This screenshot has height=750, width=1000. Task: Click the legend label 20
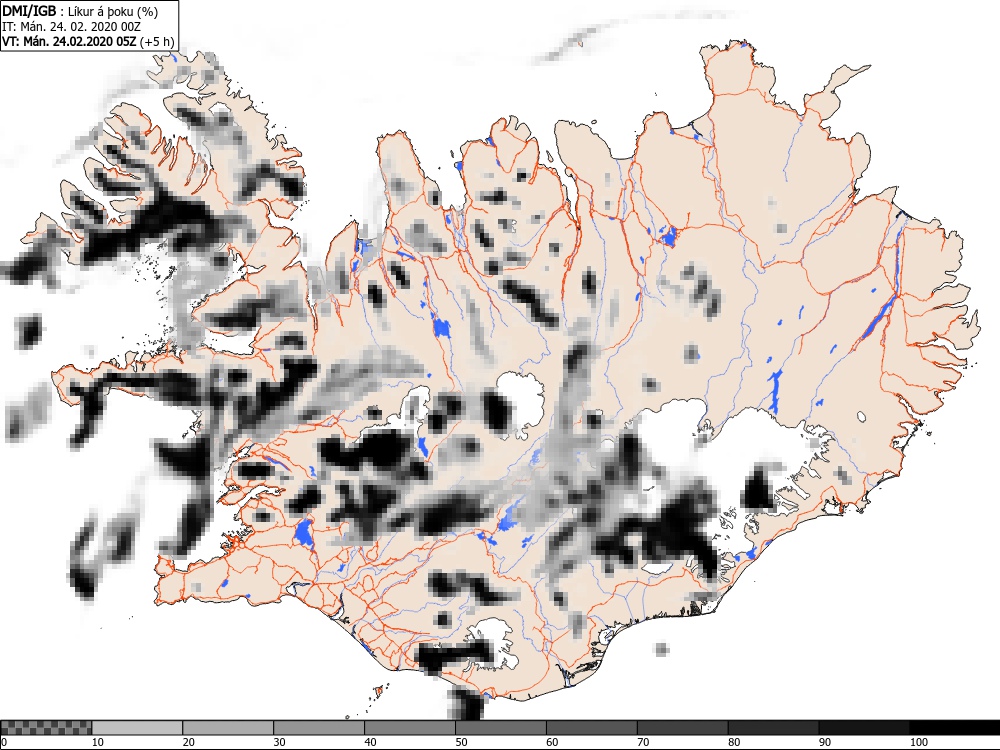pyautogui.click(x=189, y=742)
